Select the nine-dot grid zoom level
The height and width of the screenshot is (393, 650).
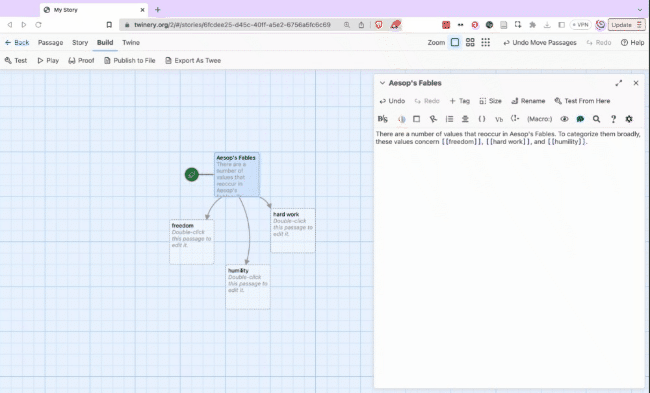[x=485, y=42]
